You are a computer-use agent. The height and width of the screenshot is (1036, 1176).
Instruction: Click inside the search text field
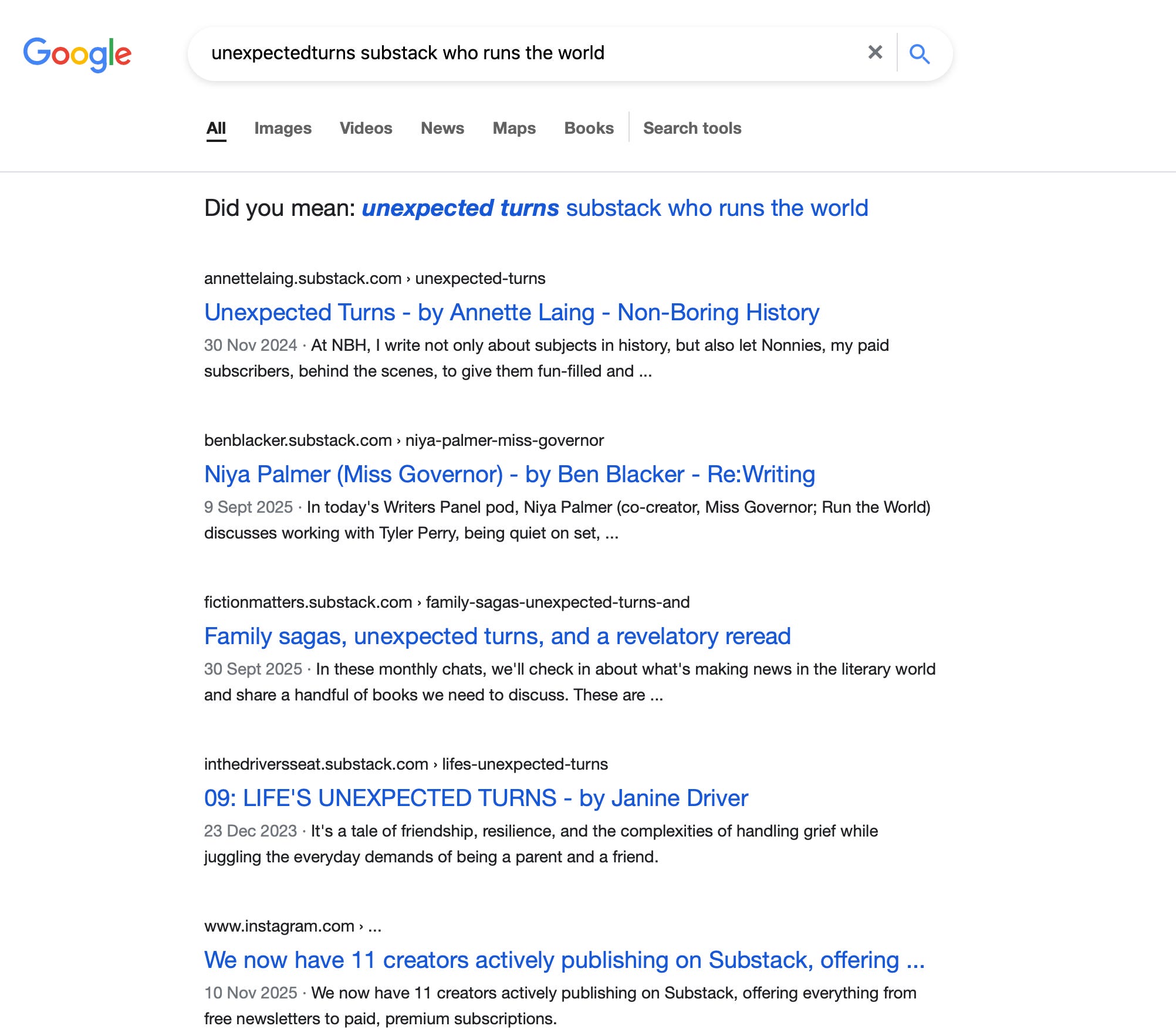point(528,53)
